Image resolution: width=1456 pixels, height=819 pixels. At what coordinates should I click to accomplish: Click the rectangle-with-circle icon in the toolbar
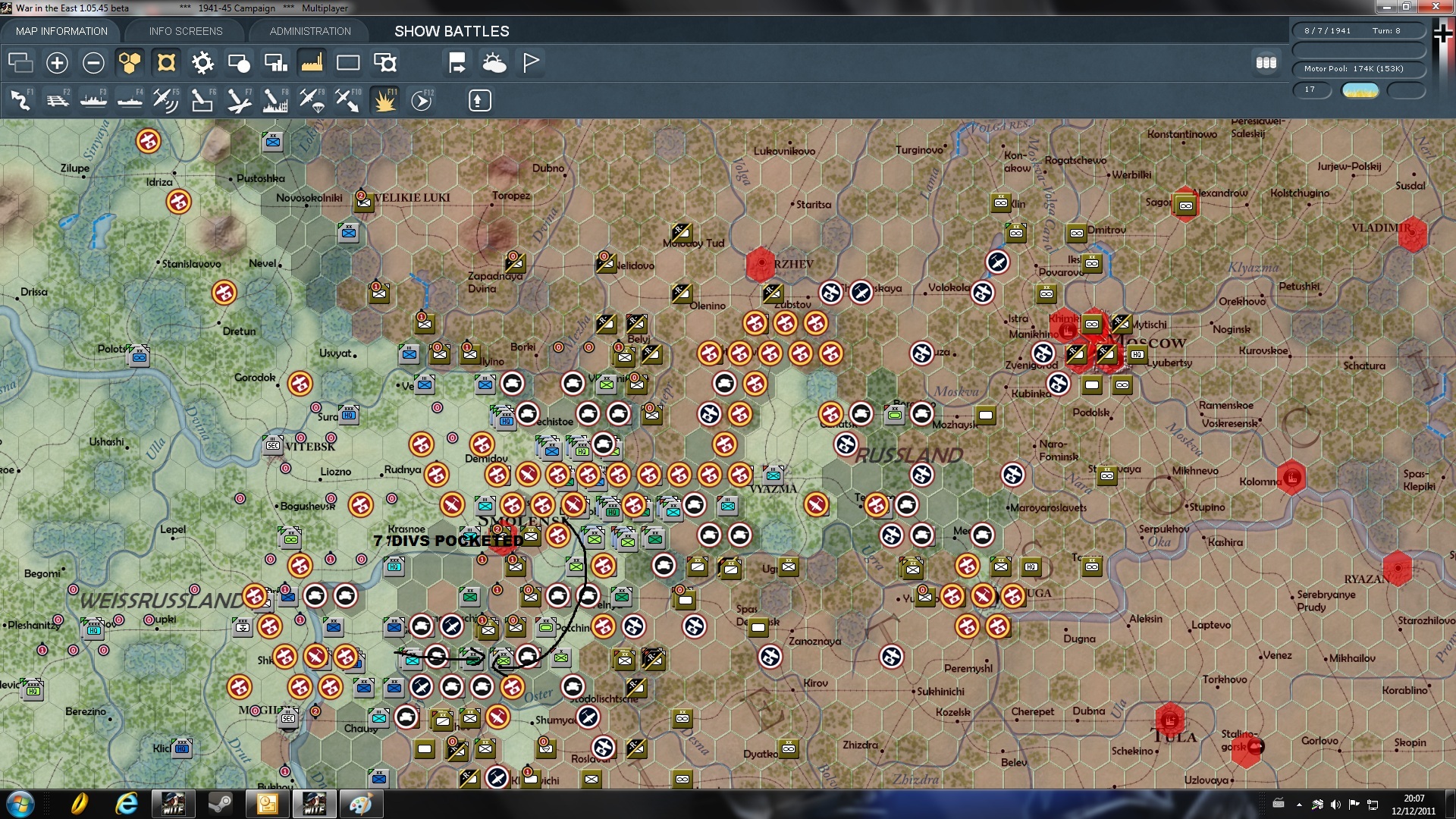click(x=239, y=62)
